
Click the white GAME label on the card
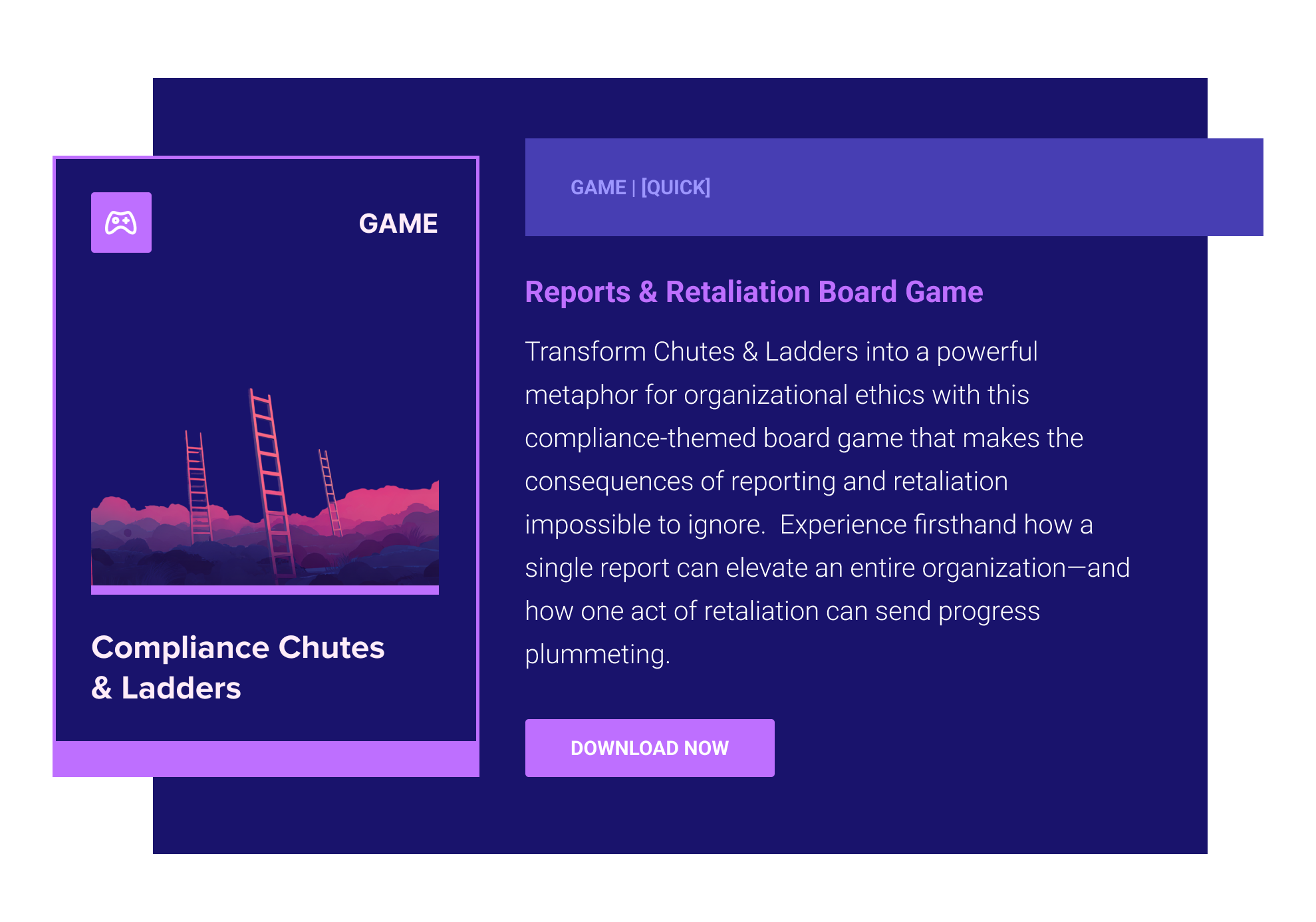click(x=398, y=224)
